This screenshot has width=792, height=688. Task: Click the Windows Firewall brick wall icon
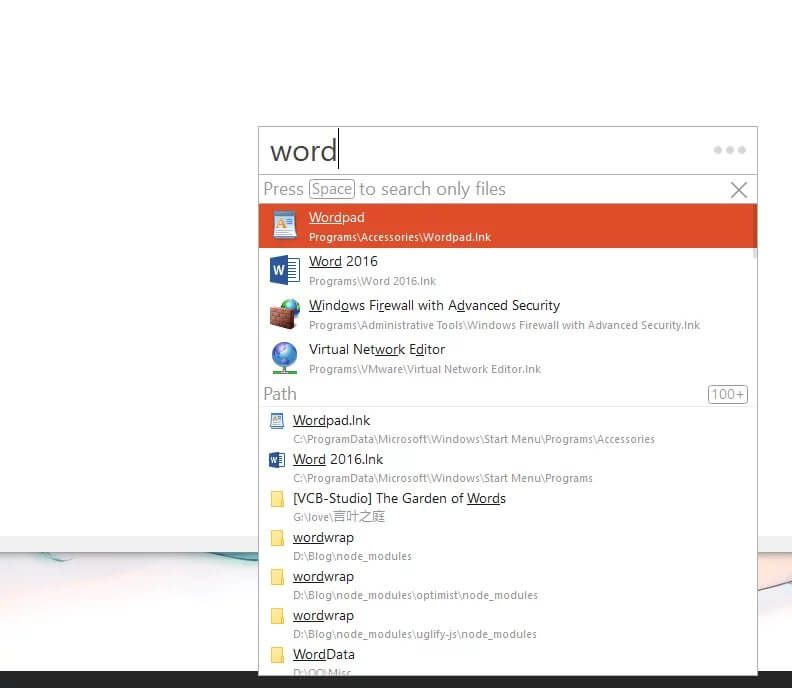[x=285, y=314]
